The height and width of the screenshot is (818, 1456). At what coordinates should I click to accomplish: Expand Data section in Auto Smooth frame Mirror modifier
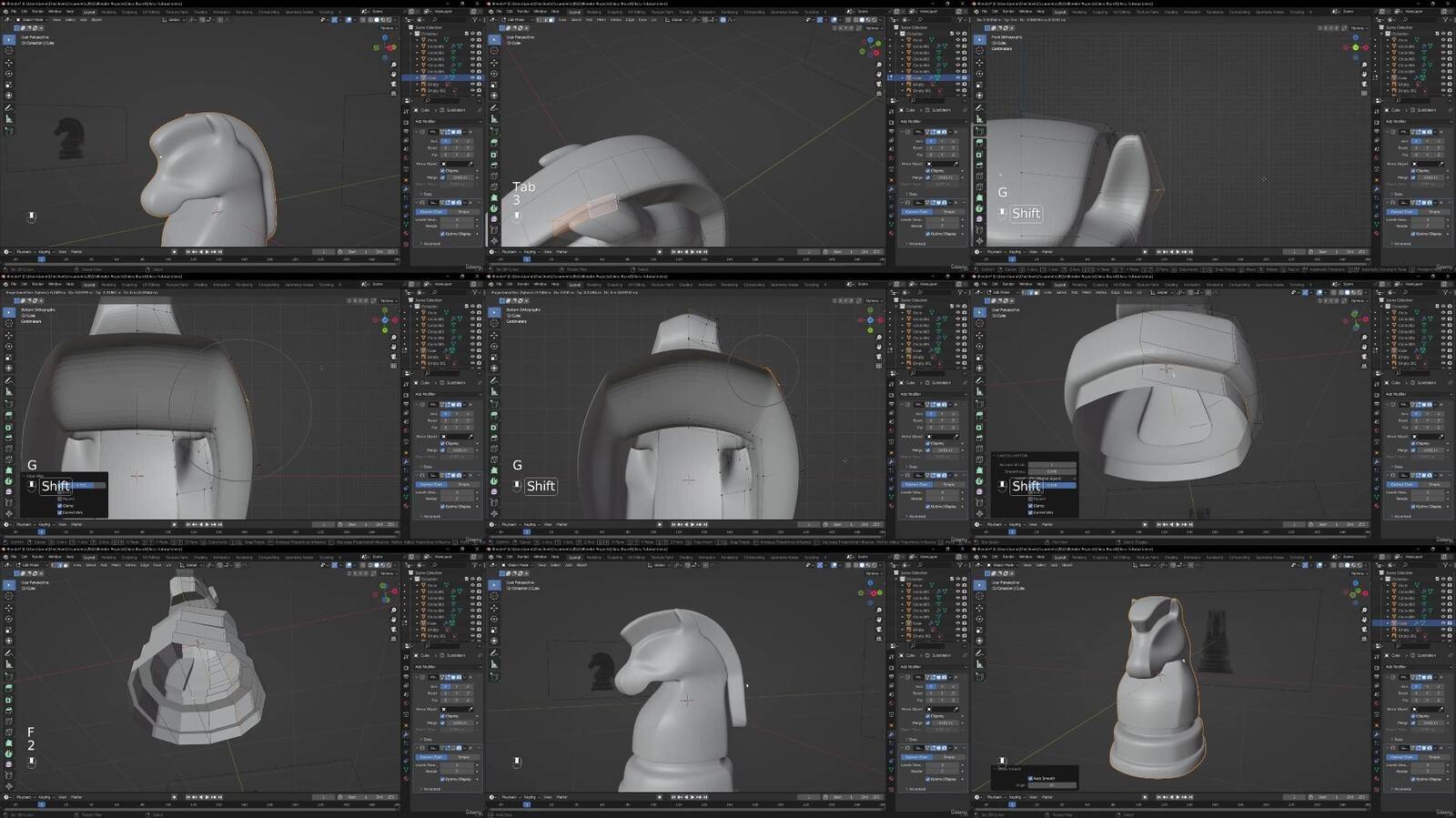1397,740
